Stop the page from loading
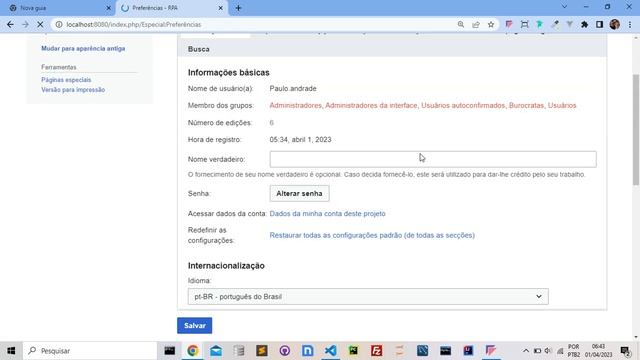Viewport: 640px width, 360px height. click(40, 24)
